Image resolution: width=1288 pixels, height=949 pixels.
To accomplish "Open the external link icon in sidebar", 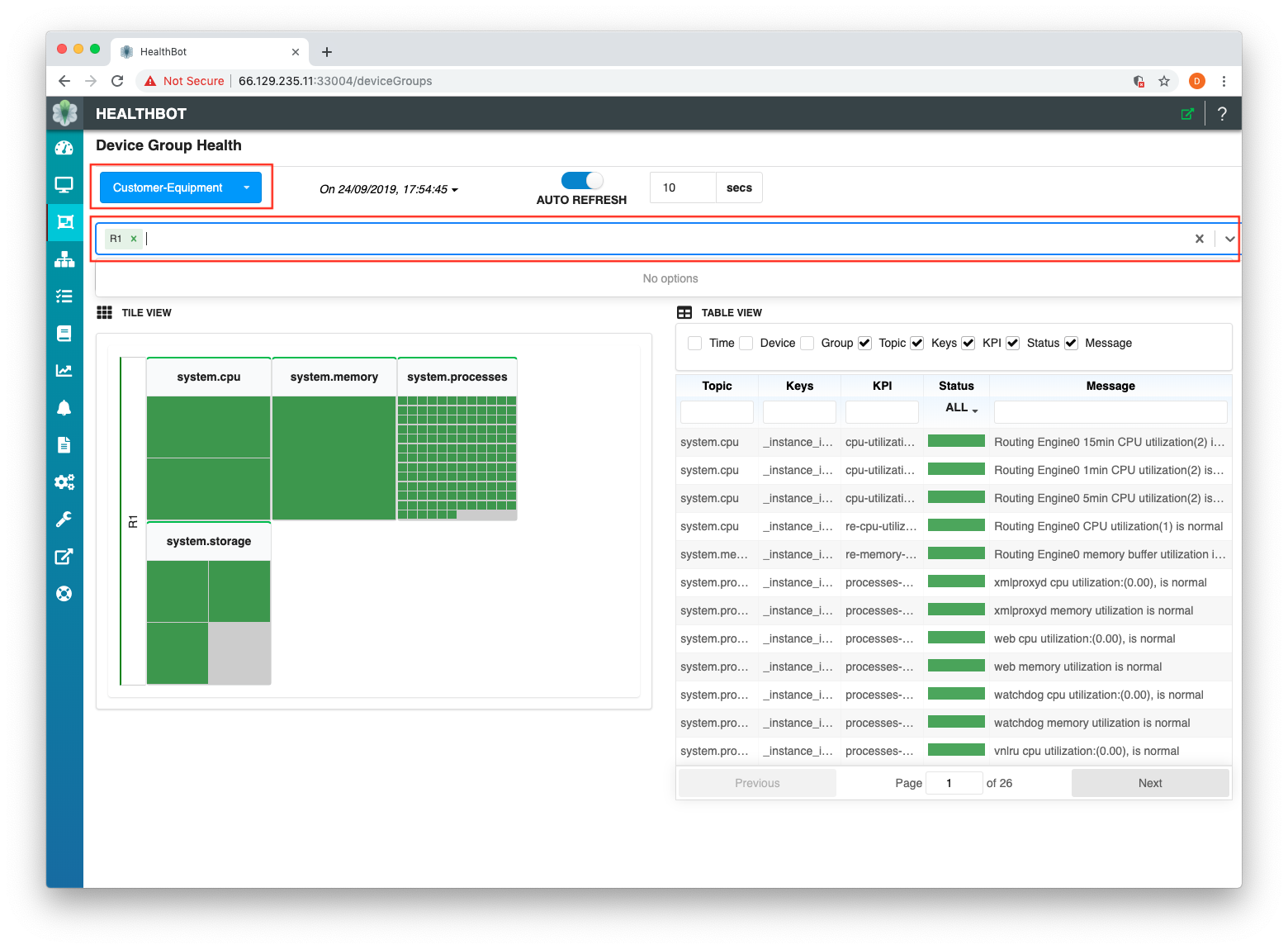I will point(64,557).
